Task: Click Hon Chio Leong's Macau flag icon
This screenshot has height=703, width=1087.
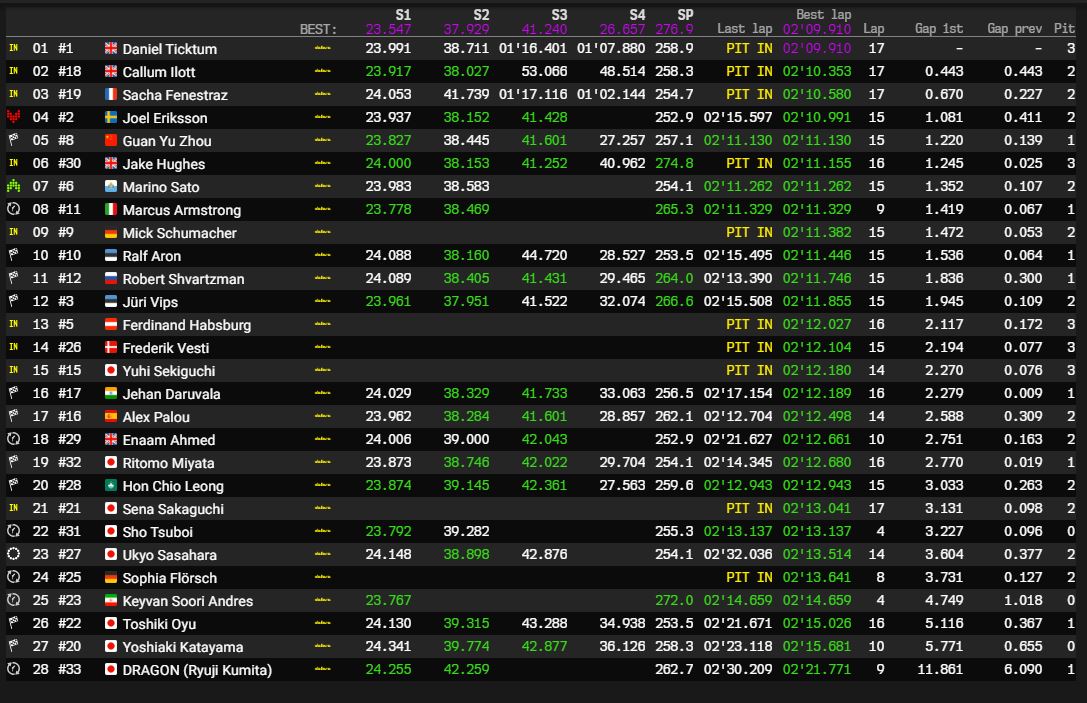Action: coord(111,485)
